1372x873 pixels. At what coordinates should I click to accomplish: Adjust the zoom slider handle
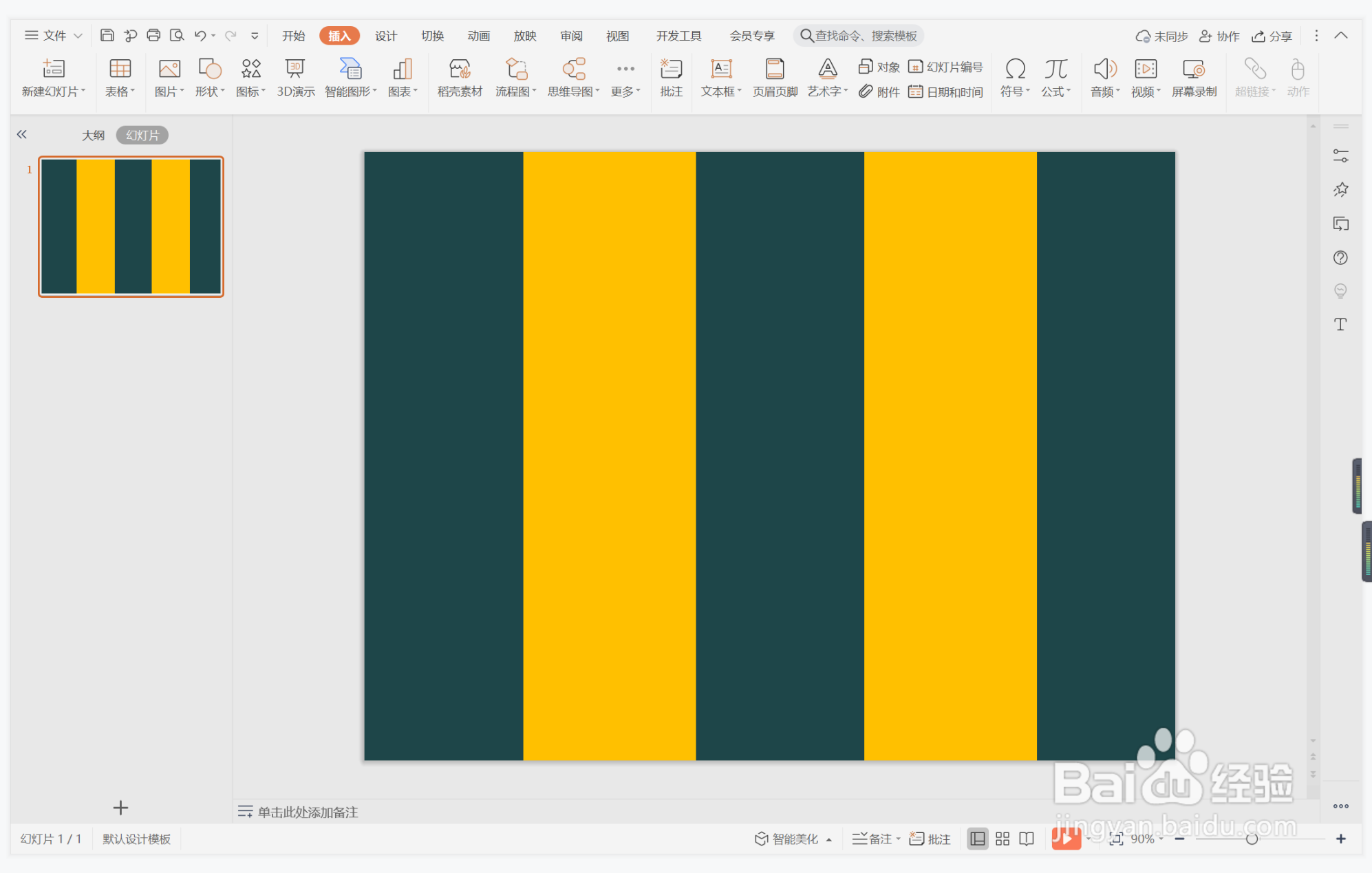[1252, 839]
